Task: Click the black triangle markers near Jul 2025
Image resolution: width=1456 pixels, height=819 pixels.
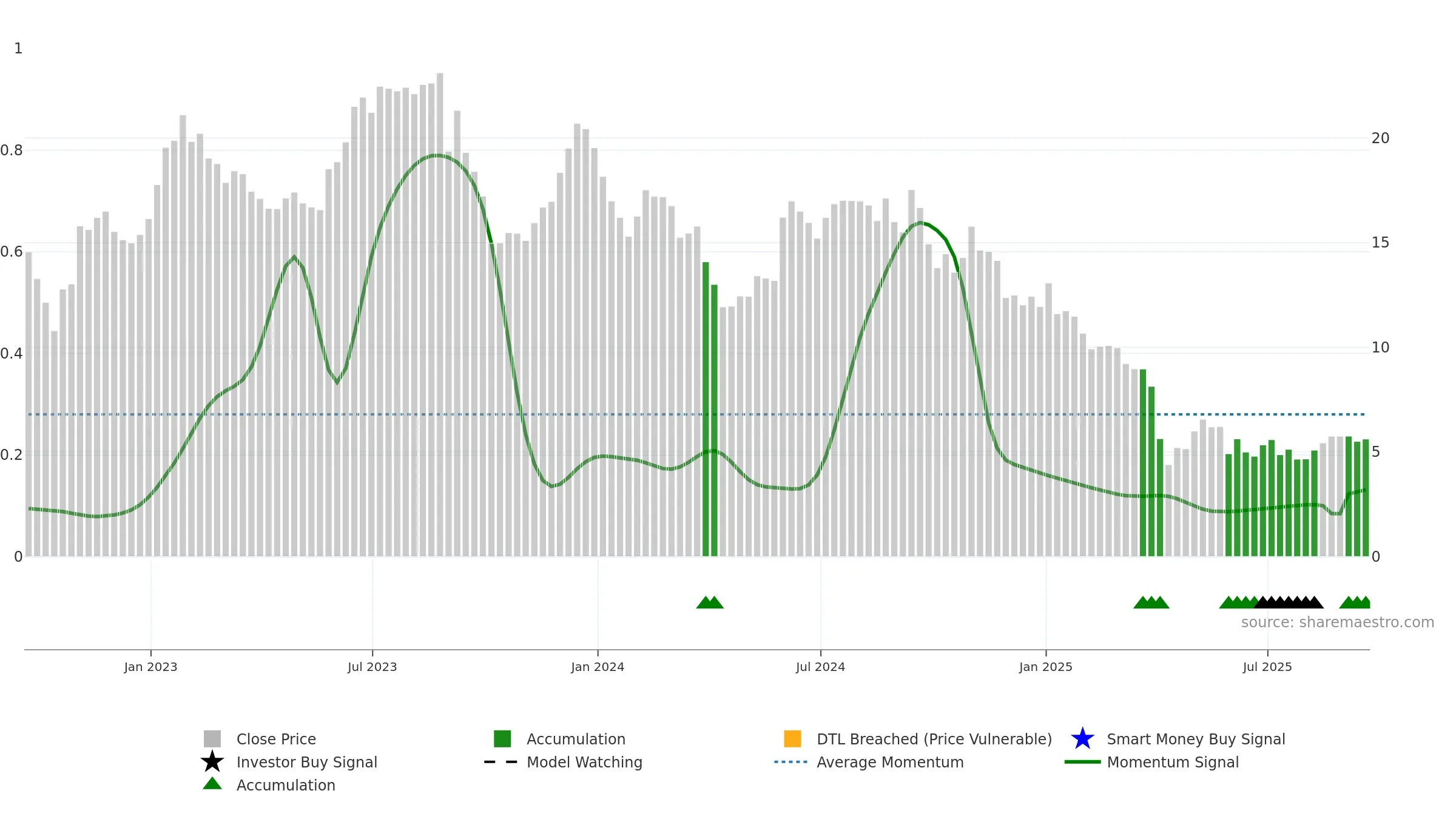Action: click(1289, 602)
